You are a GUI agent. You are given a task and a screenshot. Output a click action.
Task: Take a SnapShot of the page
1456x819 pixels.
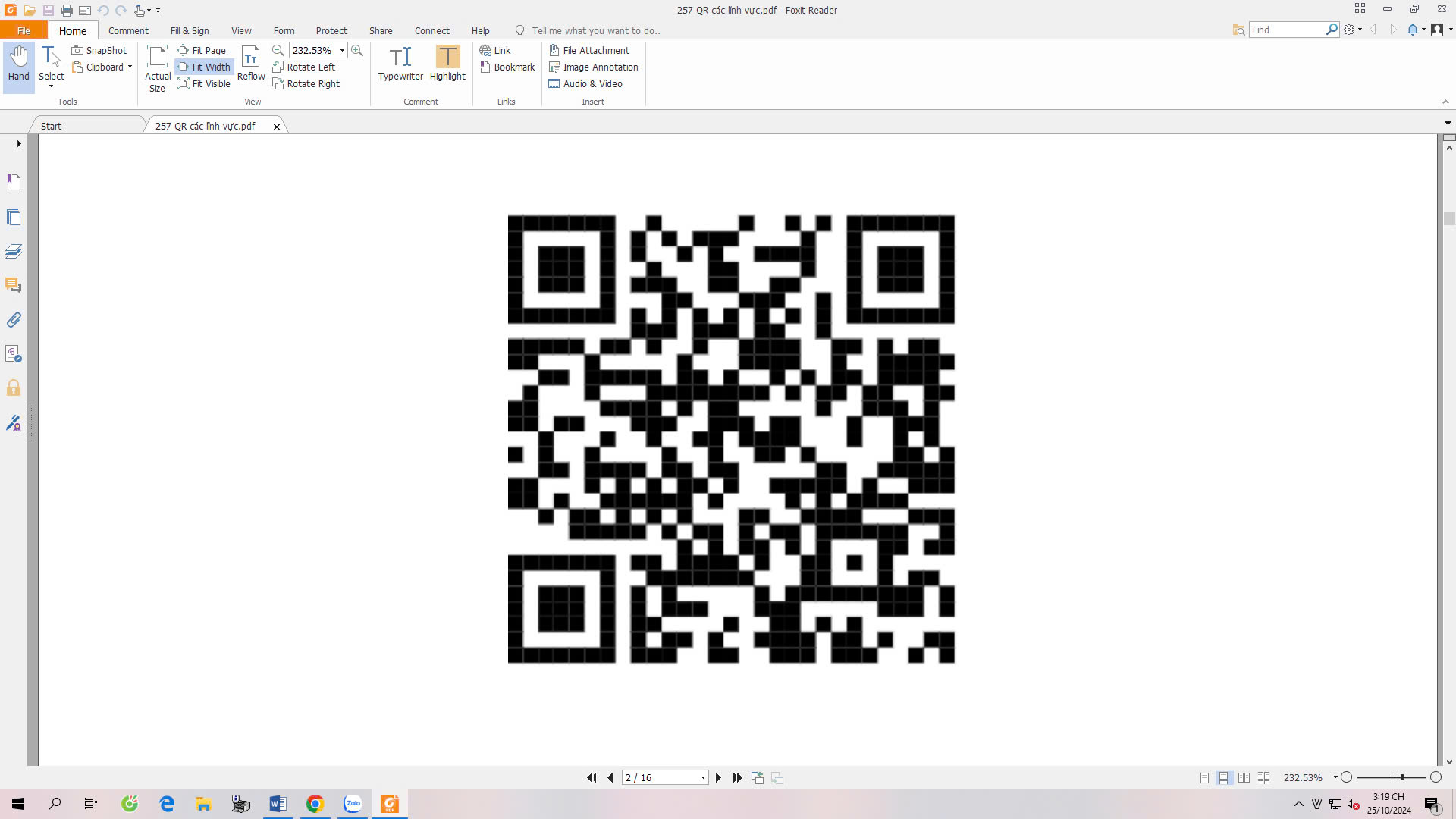pyautogui.click(x=99, y=50)
